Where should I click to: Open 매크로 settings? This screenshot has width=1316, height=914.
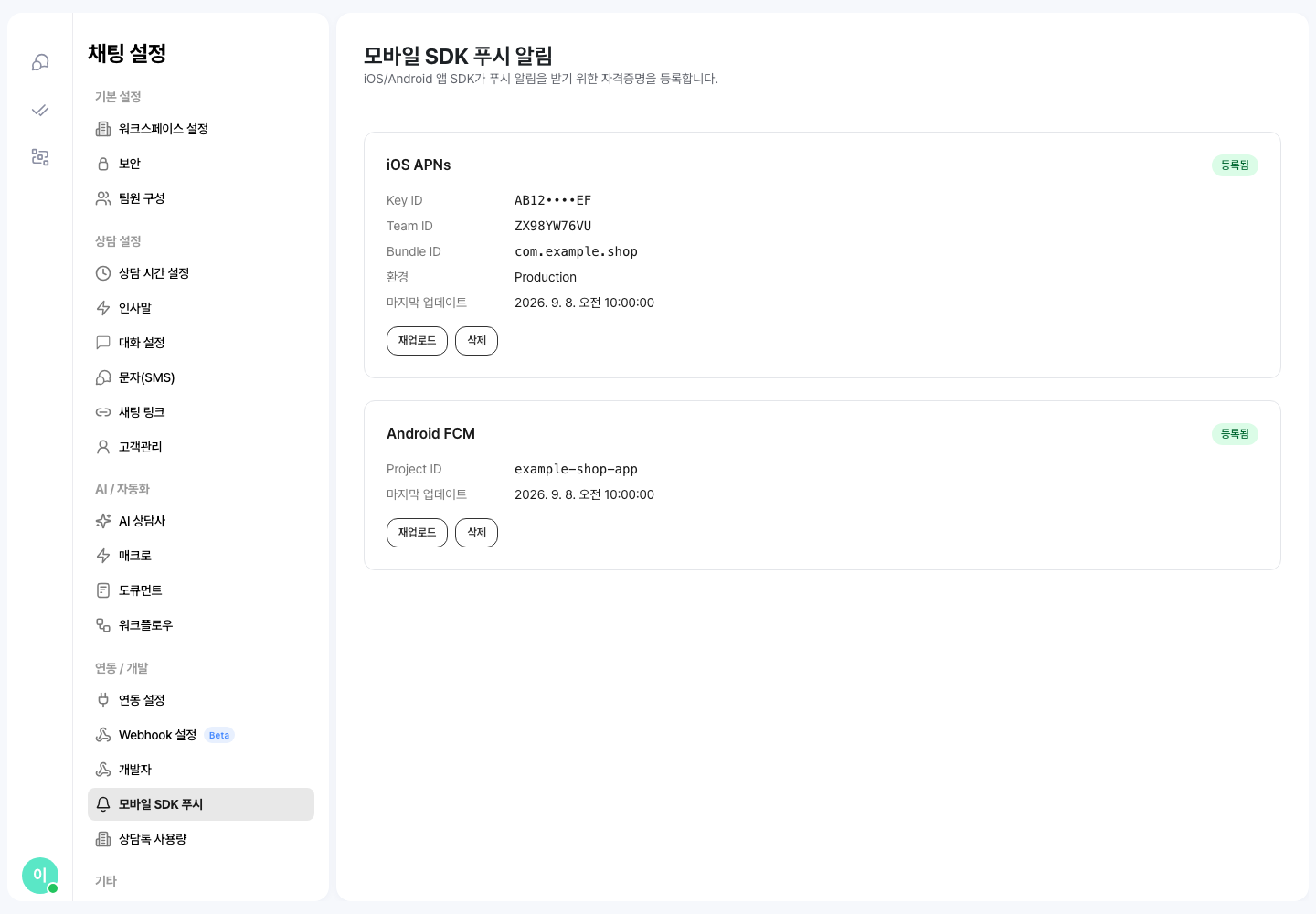pyautogui.click(x=201, y=556)
